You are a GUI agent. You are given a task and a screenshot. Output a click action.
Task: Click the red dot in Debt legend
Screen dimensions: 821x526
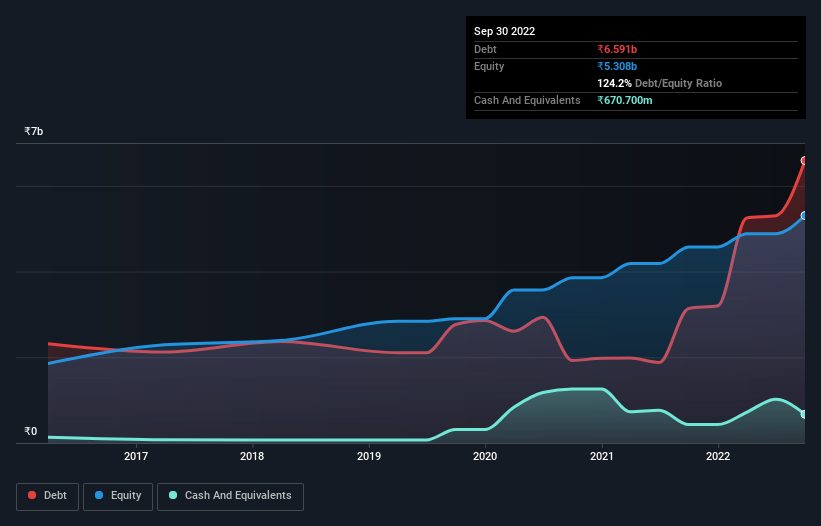pyautogui.click(x=32, y=495)
